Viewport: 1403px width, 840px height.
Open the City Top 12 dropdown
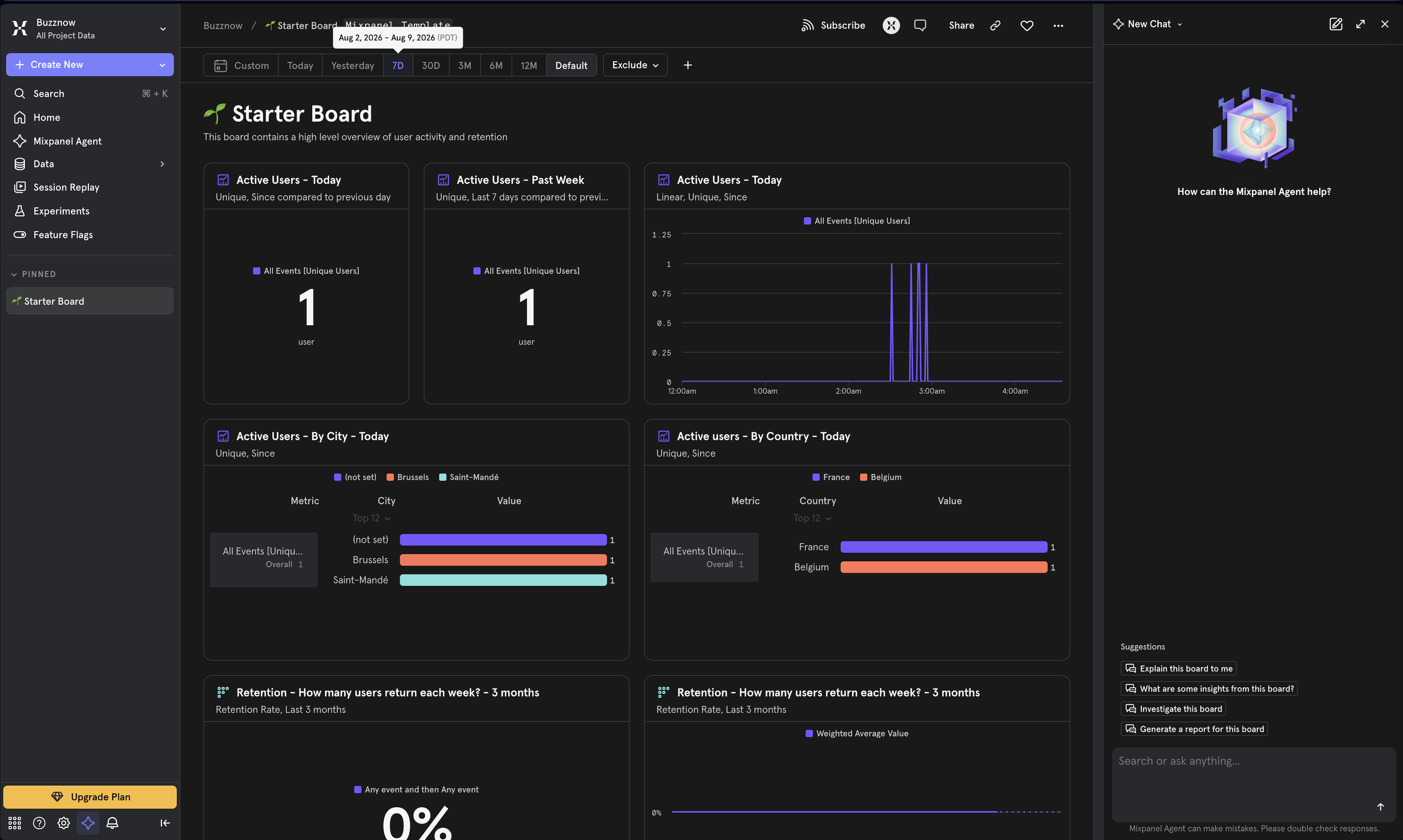tap(371, 518)
